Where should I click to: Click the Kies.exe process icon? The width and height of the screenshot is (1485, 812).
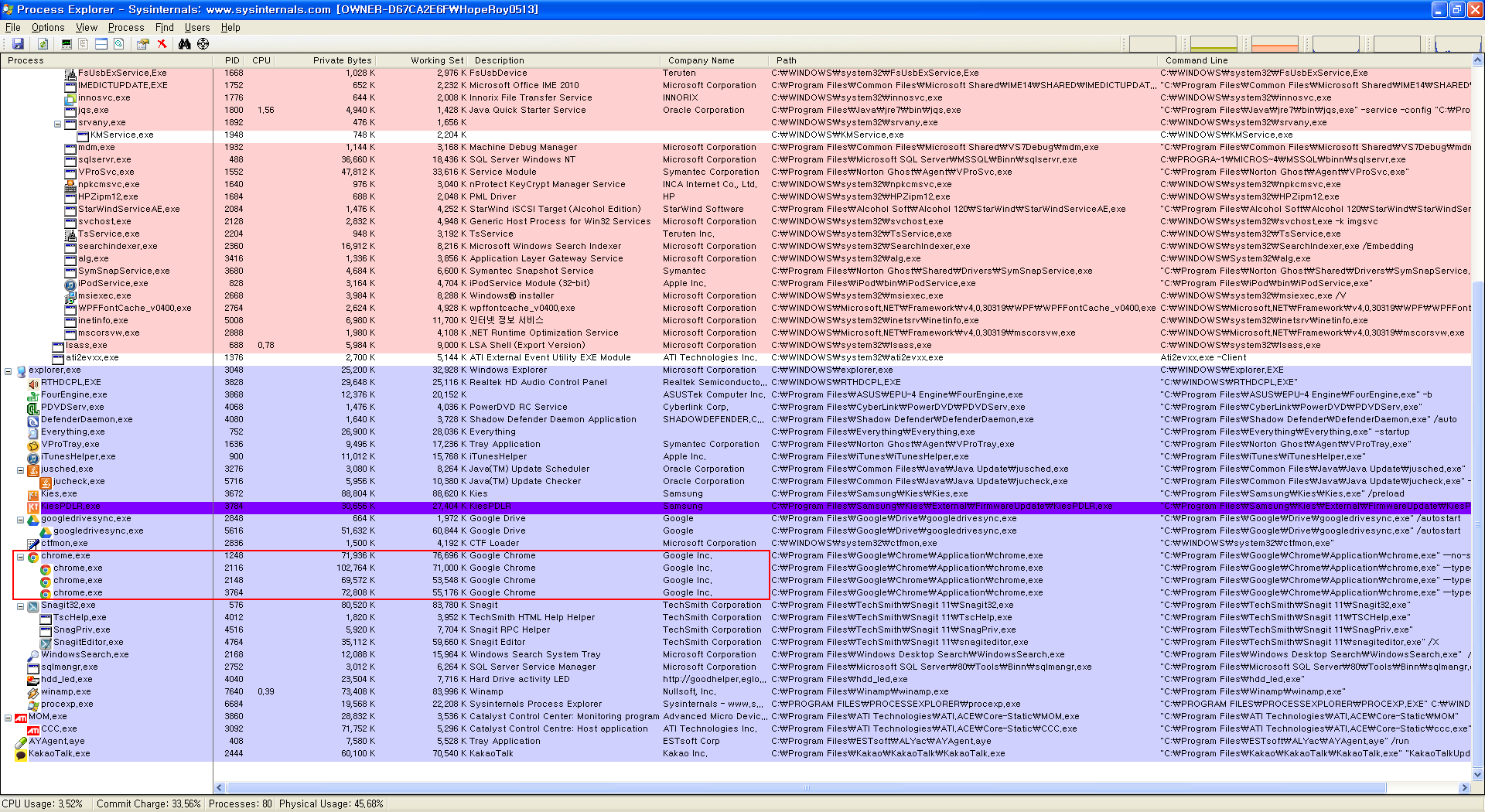coord(33,494)
